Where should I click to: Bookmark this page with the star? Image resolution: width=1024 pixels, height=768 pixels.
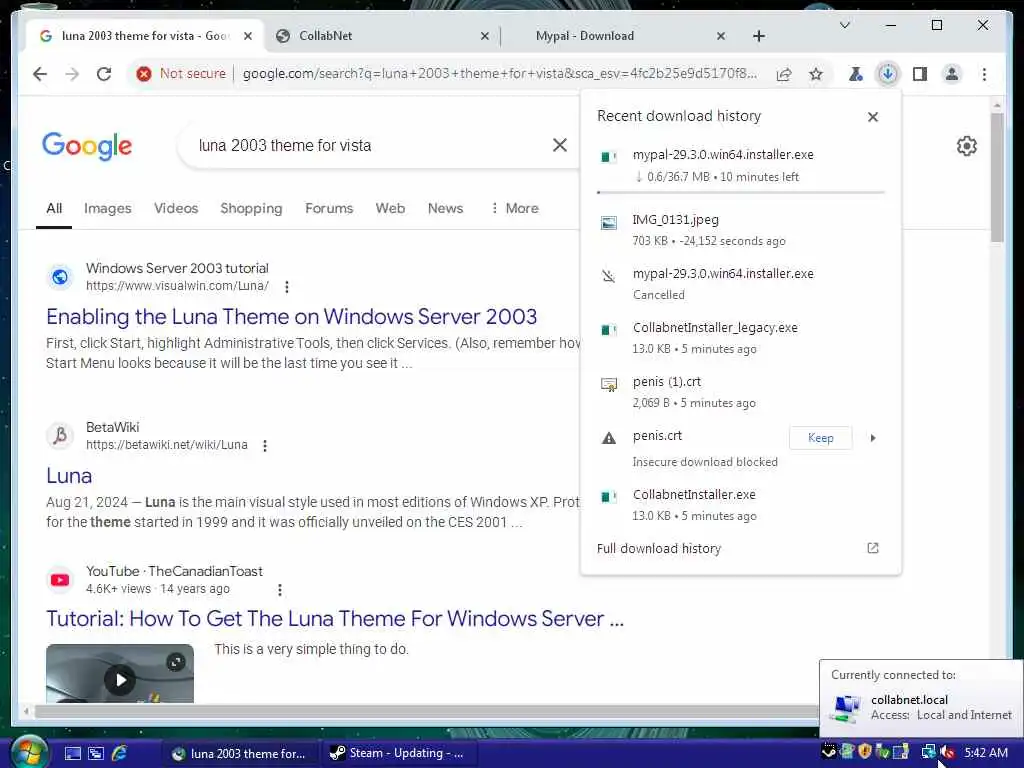coord(816,74)
